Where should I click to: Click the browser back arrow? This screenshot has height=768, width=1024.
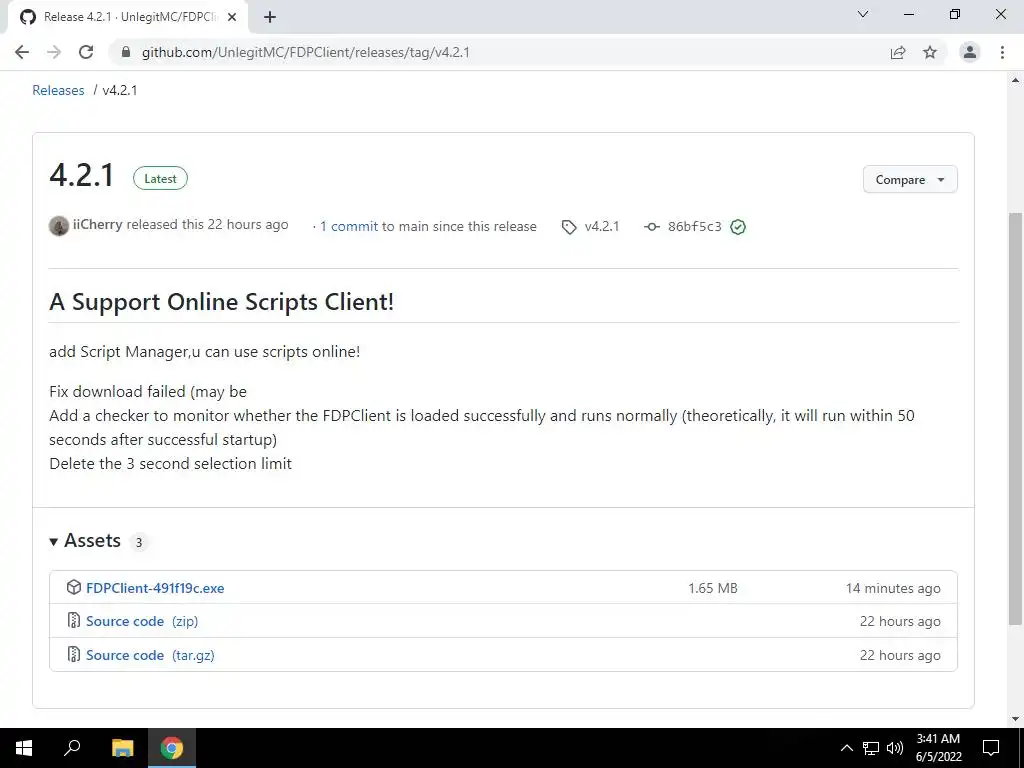click(22, 52)
